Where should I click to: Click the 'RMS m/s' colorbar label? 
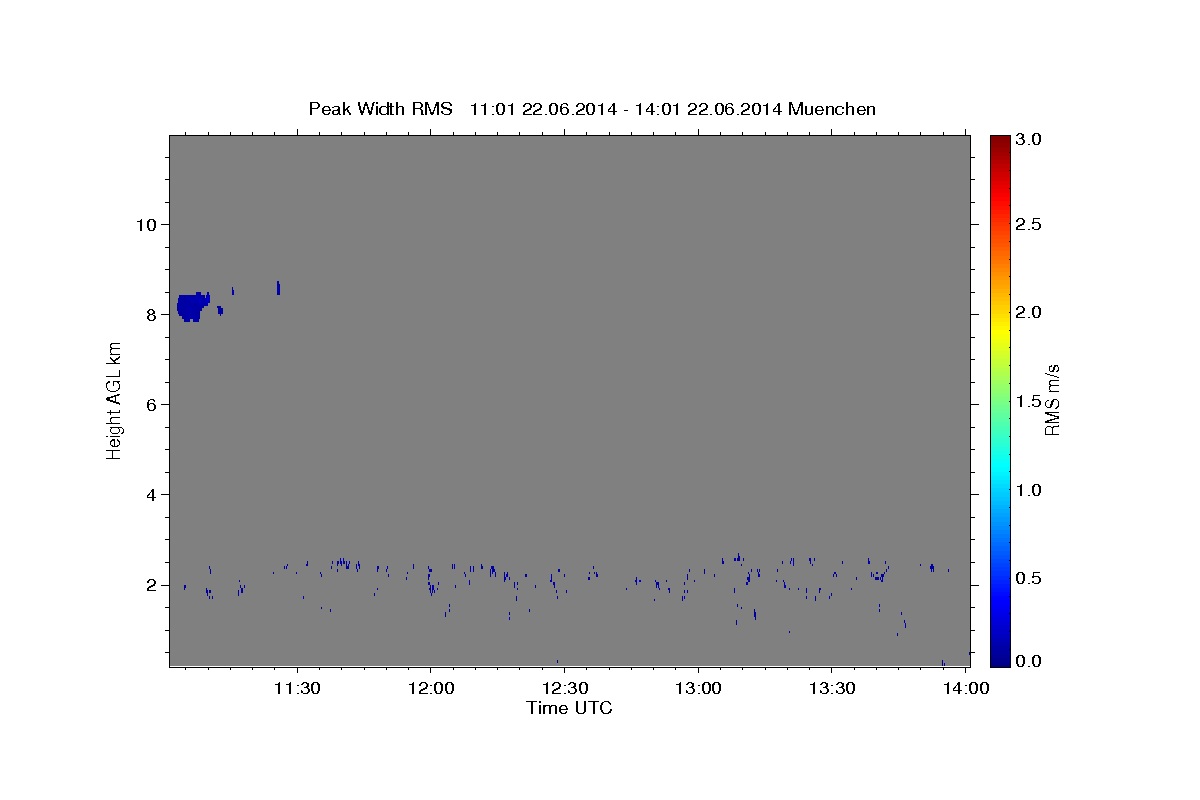pyautogui.click(x=1052, y=400)
